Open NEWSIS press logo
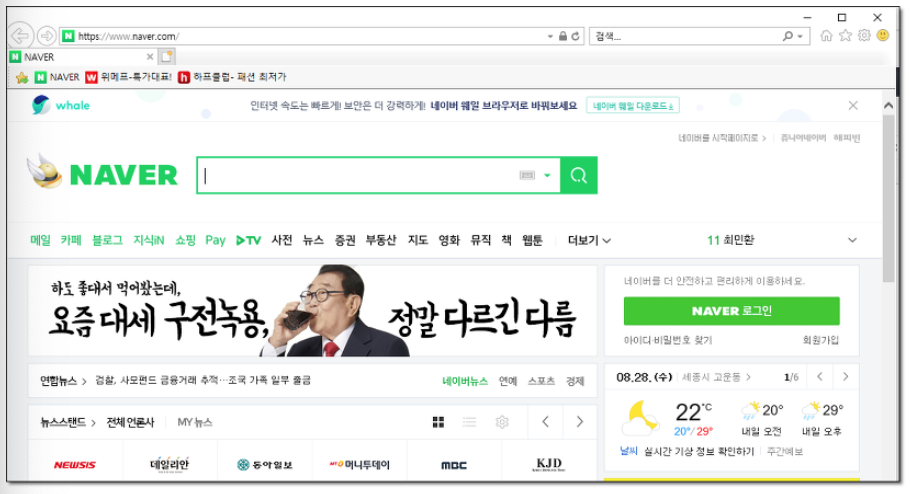 [x=75, y=465]
